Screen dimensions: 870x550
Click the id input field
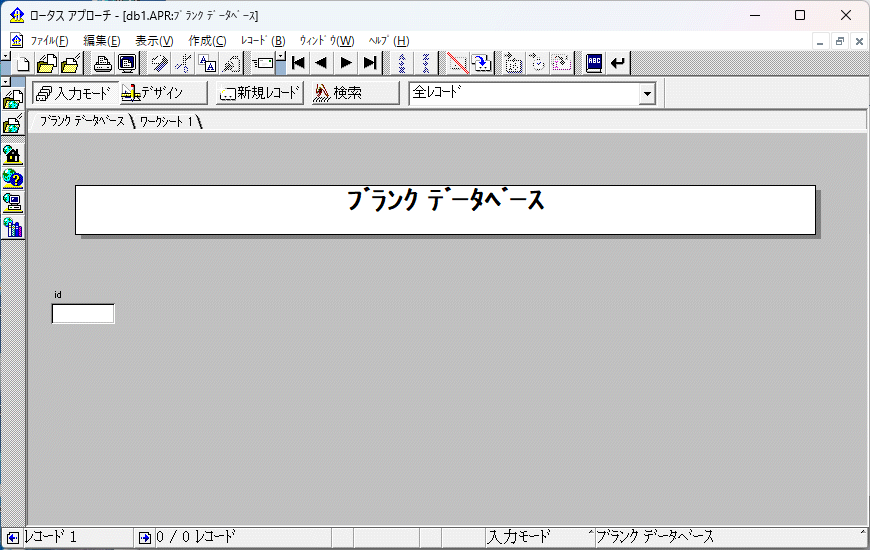coord(83,314)
